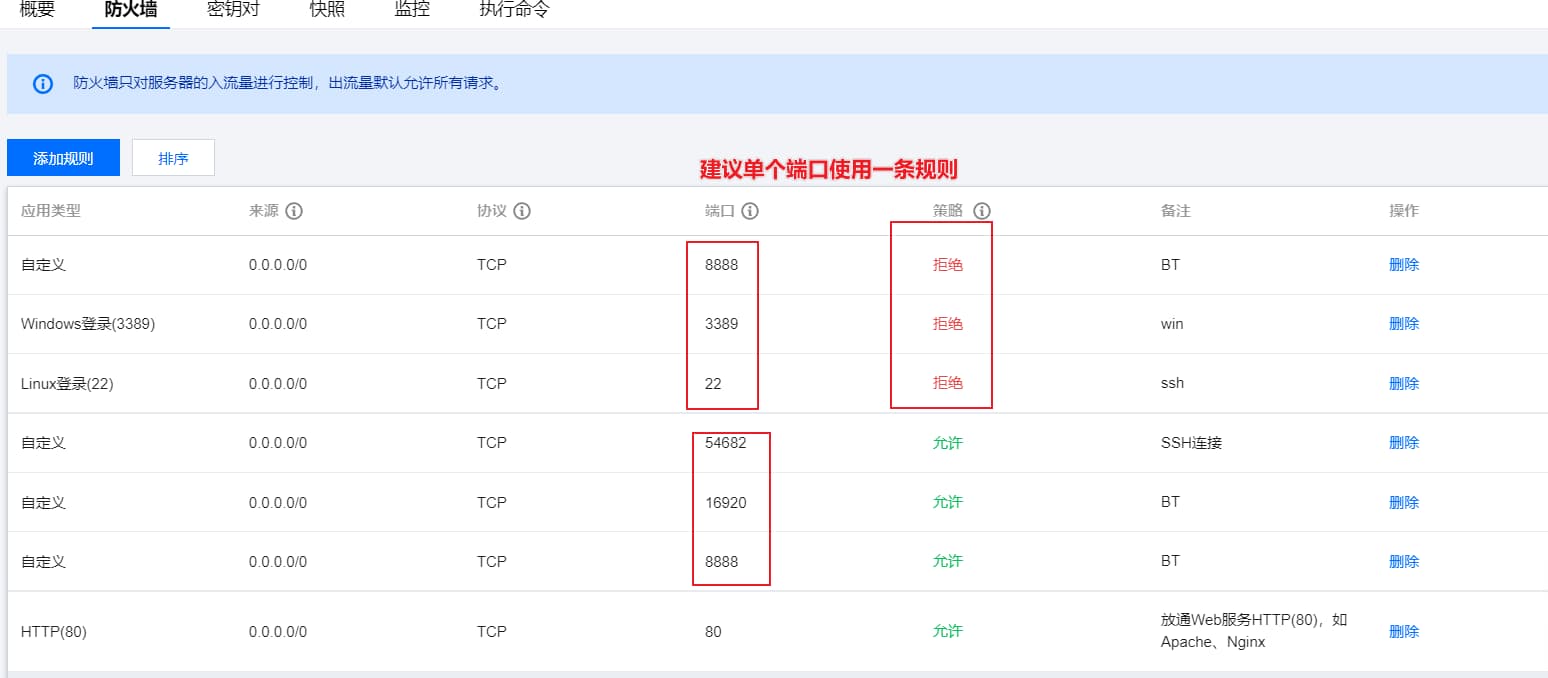Click the info icon next to 来源

[294, 211]
